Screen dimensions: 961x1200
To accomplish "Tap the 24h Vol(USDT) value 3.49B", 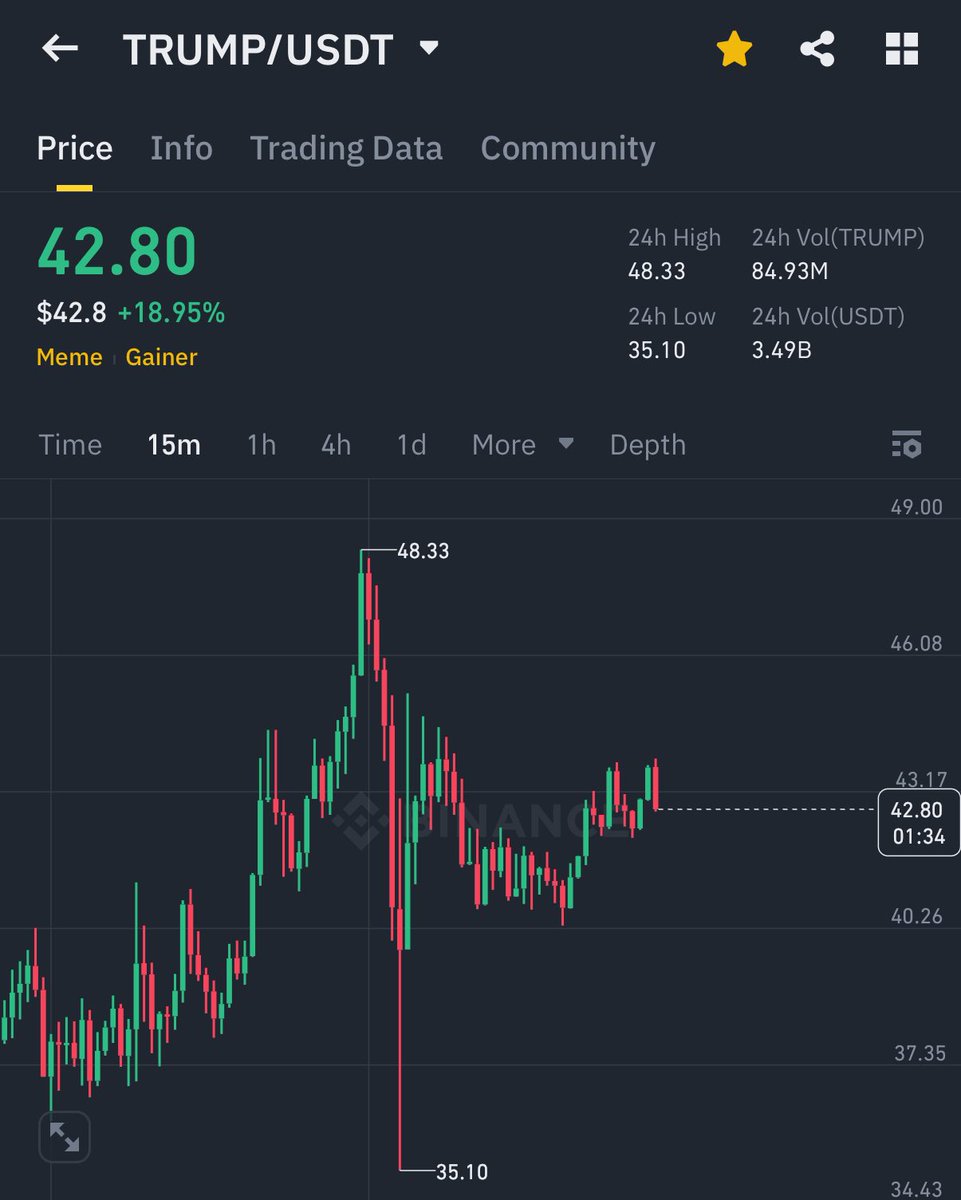I will (782, 349).
